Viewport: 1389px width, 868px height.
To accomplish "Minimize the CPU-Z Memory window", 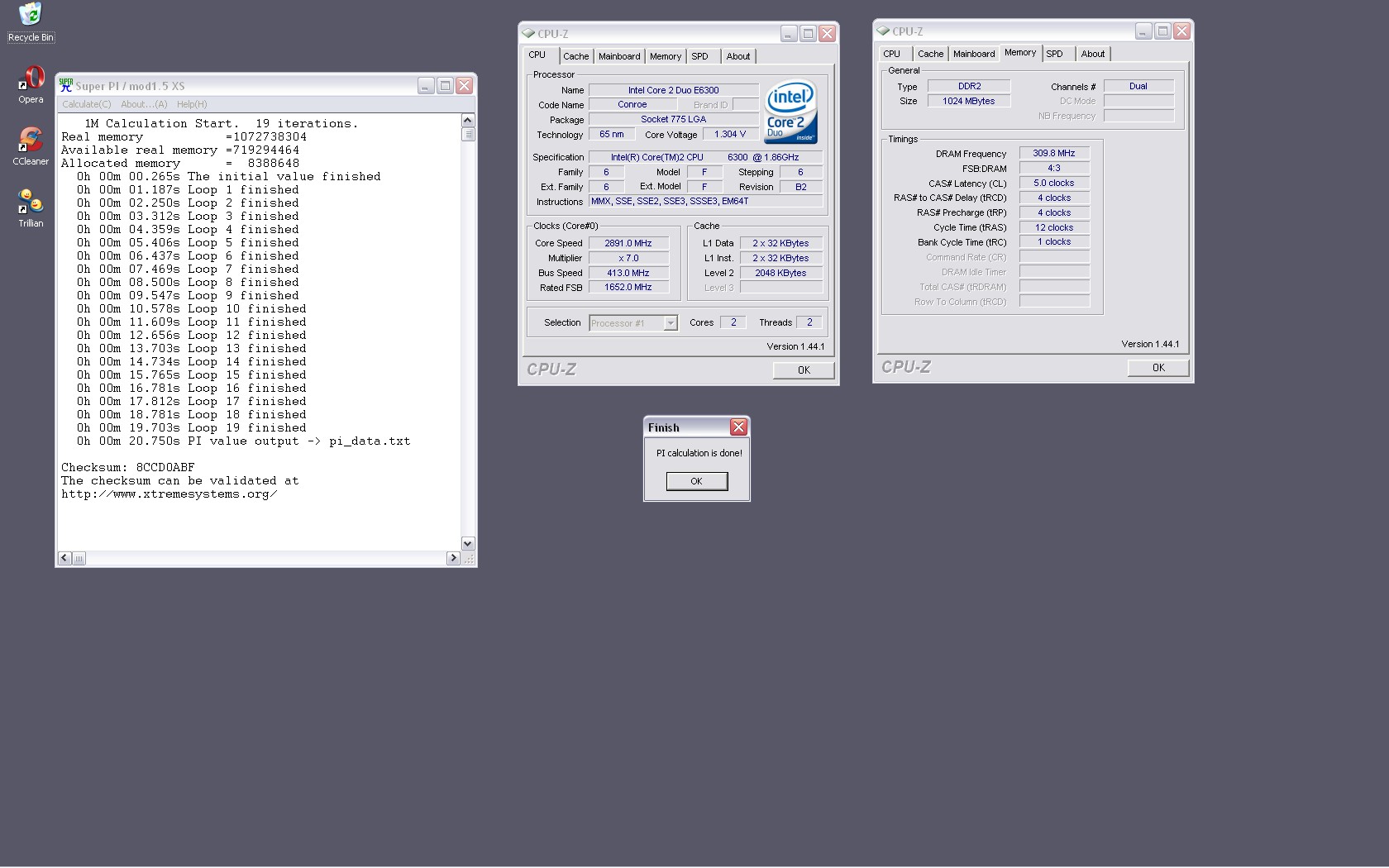I will [x=1143, y=31].
